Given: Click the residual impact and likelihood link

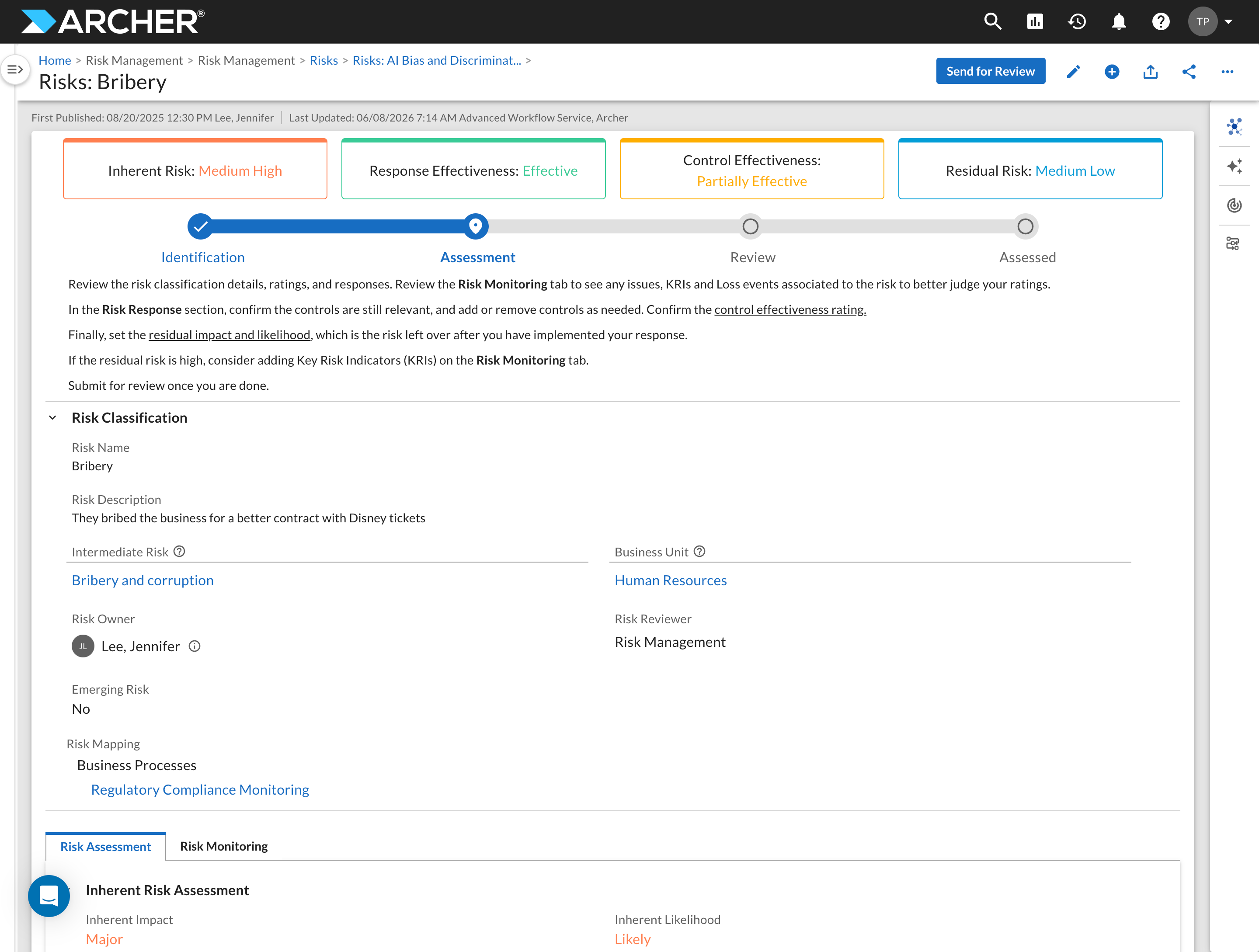Looking at the screenshot, I should [230, 334].
